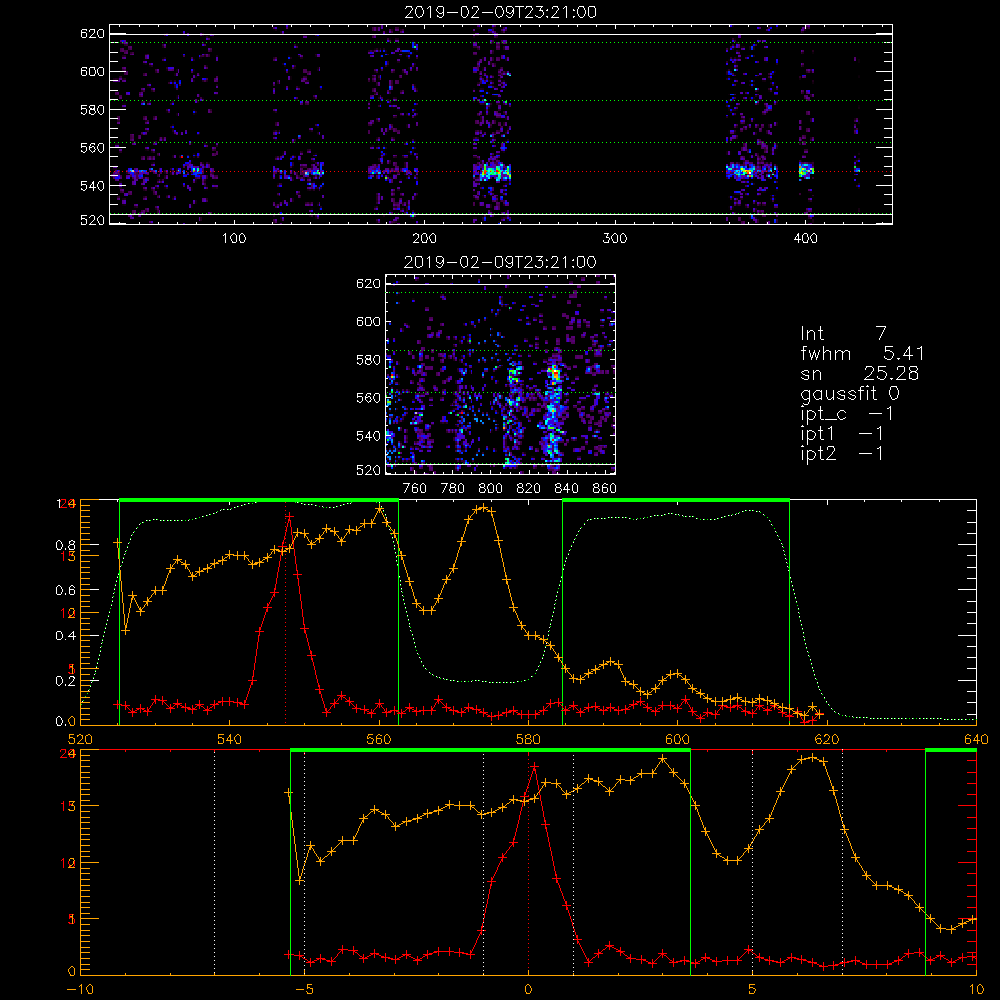
Task: Click the top plot's x-axis label 200
Action: [424, 239]
